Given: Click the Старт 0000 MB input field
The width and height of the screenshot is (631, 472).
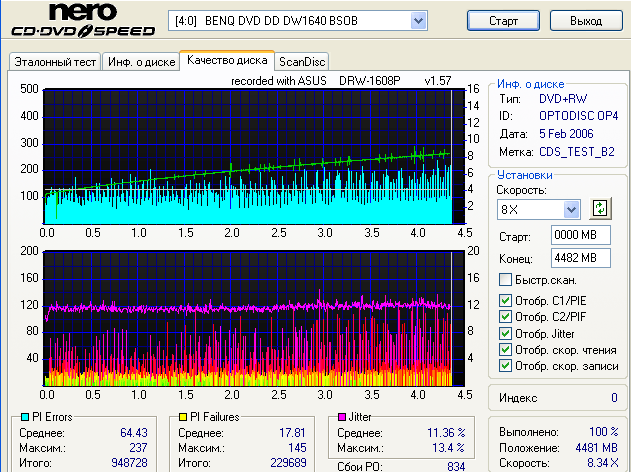Looking at the screenshot, I should [x=581, y=235].
